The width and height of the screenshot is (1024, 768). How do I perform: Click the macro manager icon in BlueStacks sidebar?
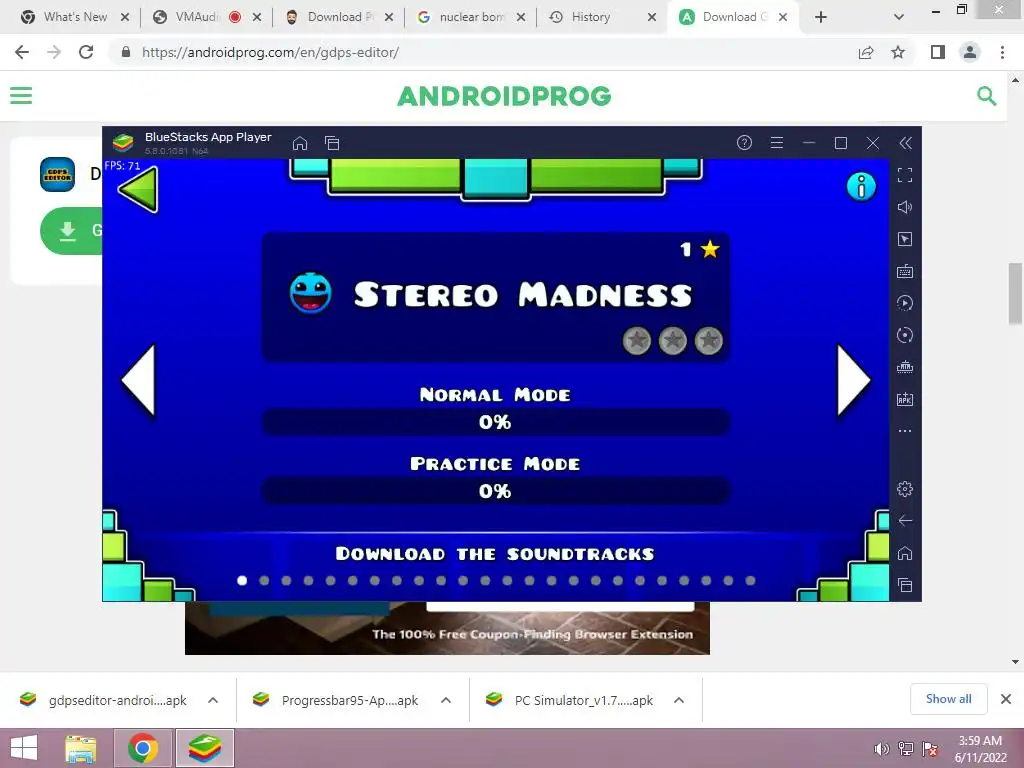904,367
